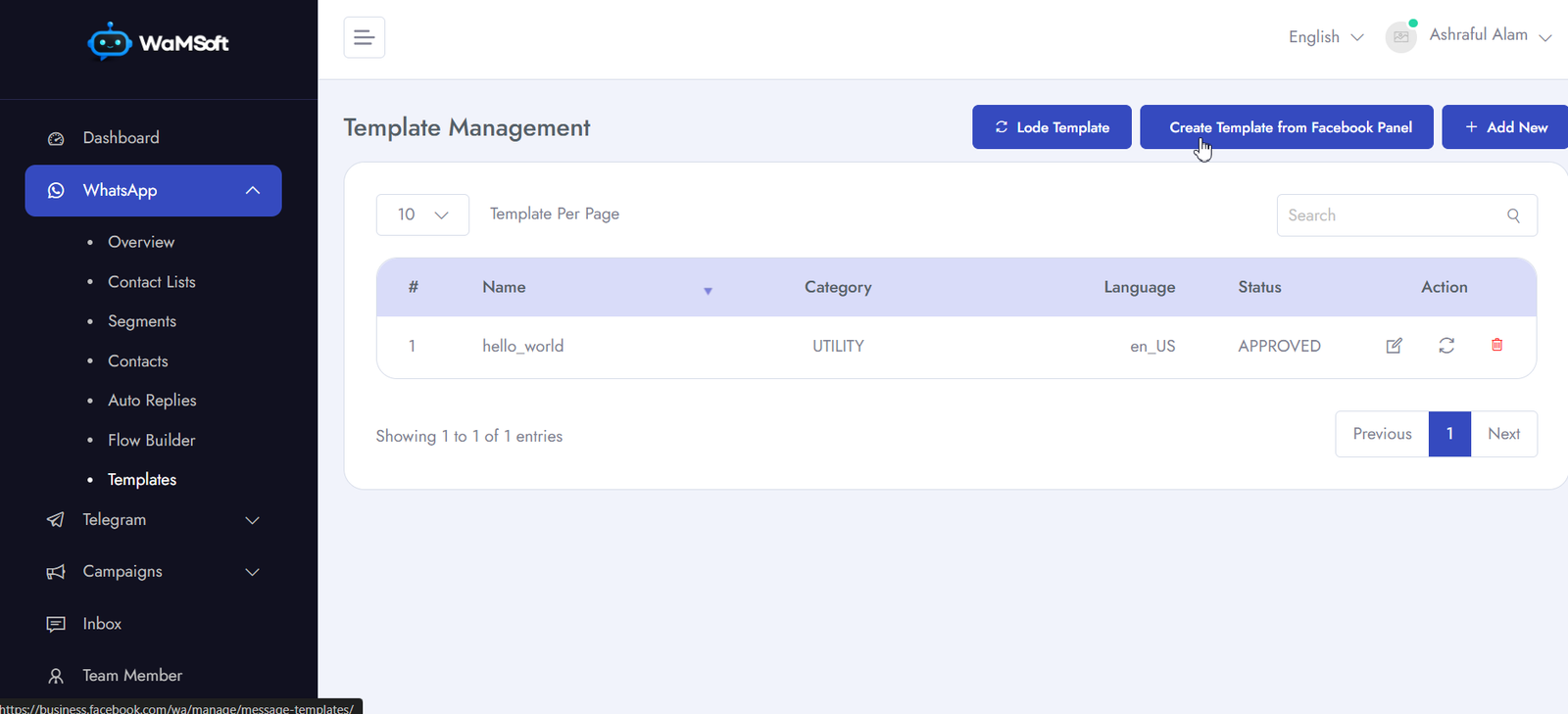The image size is (1568, 714).
Task: Go to Previous page
Action: pos(1382,434)
